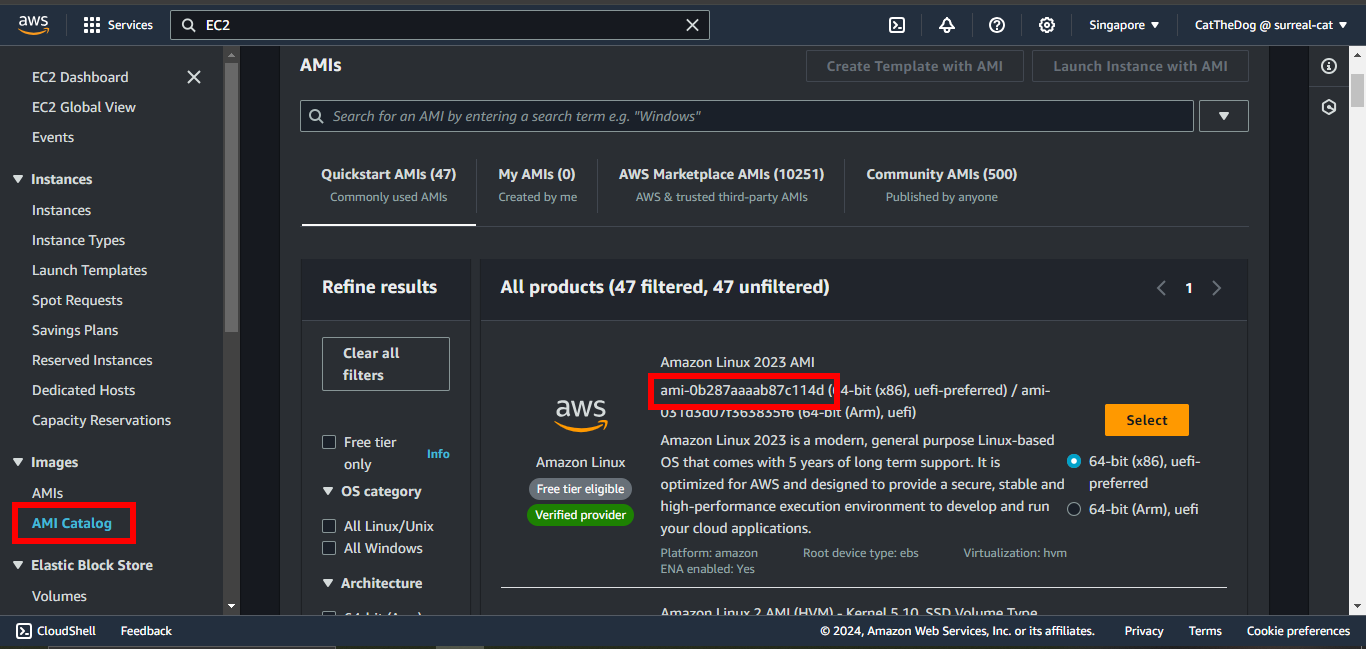Open the settings gear icon
This screenshot has height=649, width=1366.
coord(1047,25)
